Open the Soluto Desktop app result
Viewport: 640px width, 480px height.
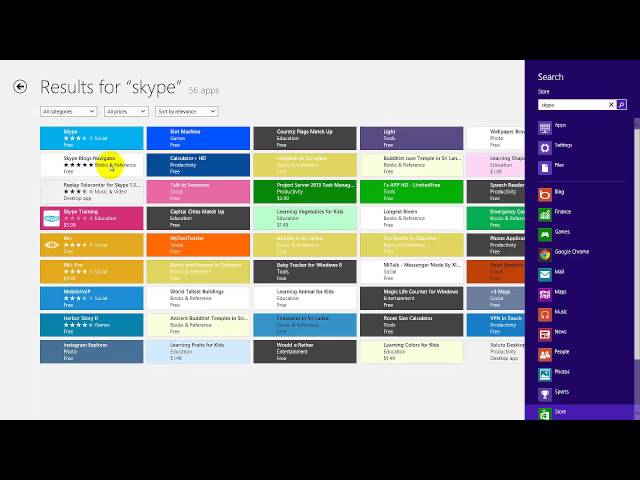click(x=496, y=351)
